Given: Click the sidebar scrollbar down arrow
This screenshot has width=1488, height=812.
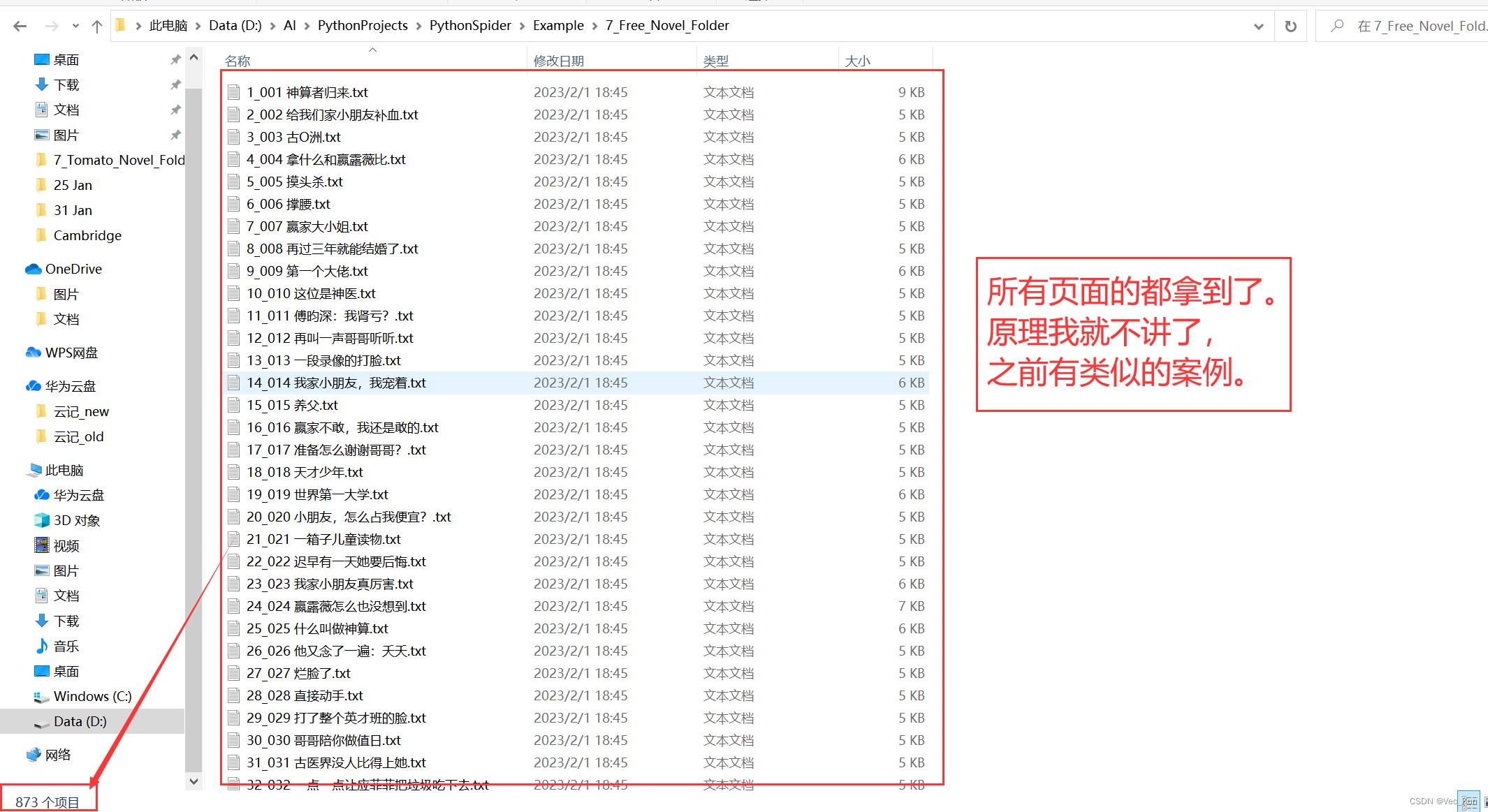Looking at the screenshot, I should [x=194, y=781].
